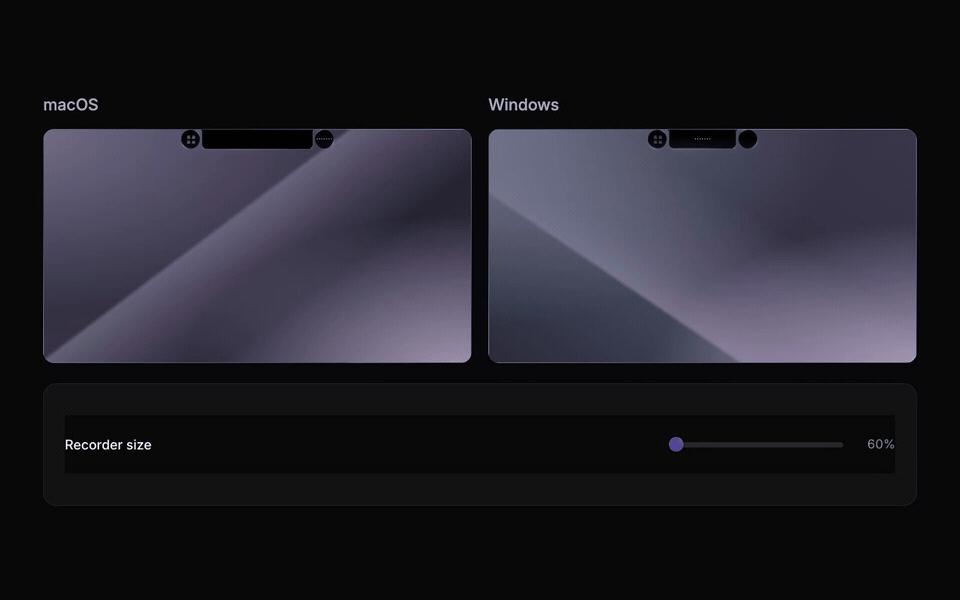960x600 pixels.
Task: Click the blank circle button in Windows preview
Action: [x=748, y=139]
